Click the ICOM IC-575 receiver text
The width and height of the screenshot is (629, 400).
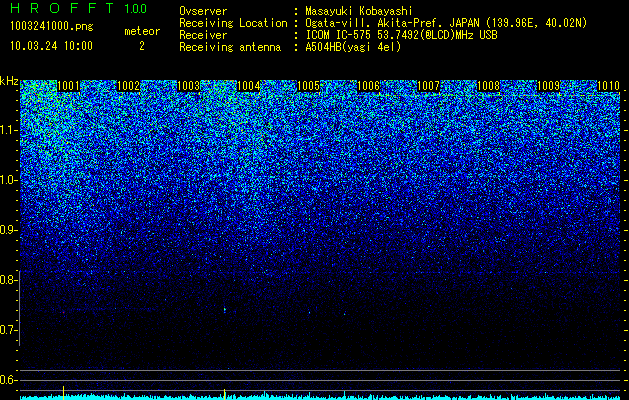click(401, 35)
